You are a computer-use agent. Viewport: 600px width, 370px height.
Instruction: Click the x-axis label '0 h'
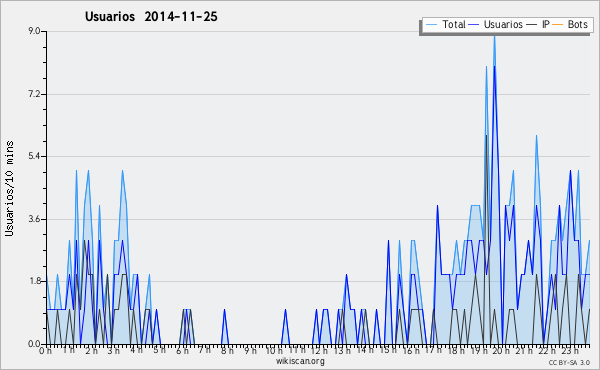46,350
